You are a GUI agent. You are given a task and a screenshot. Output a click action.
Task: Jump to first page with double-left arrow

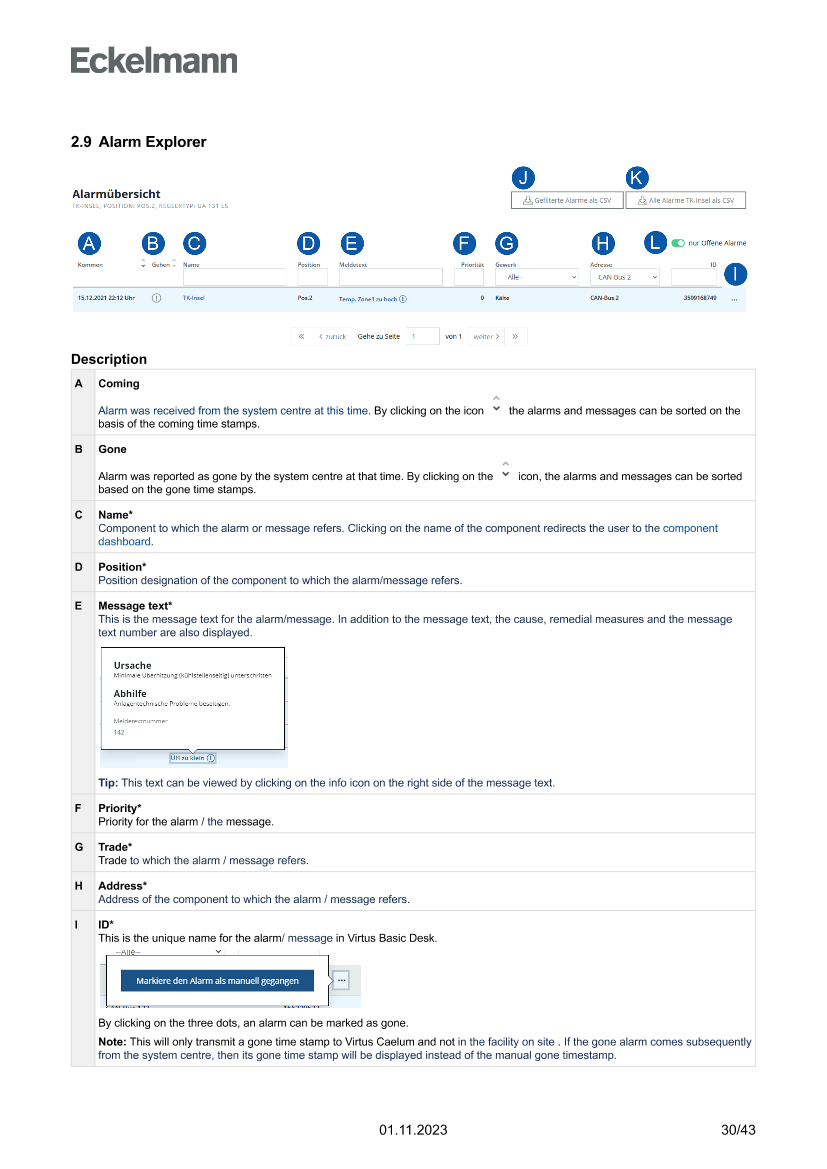pyautogui.click(x=302, y=337)
